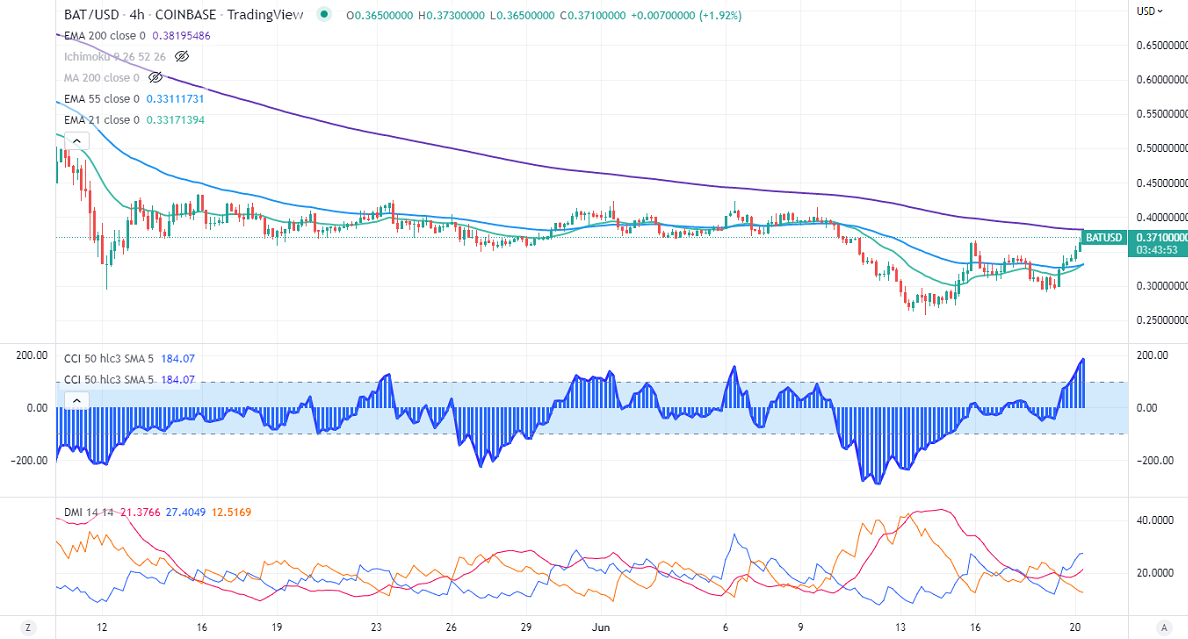Screen dimensions: 1188x639
Task: Click the EMA 21 value 0.33171394
Action: 175,120
